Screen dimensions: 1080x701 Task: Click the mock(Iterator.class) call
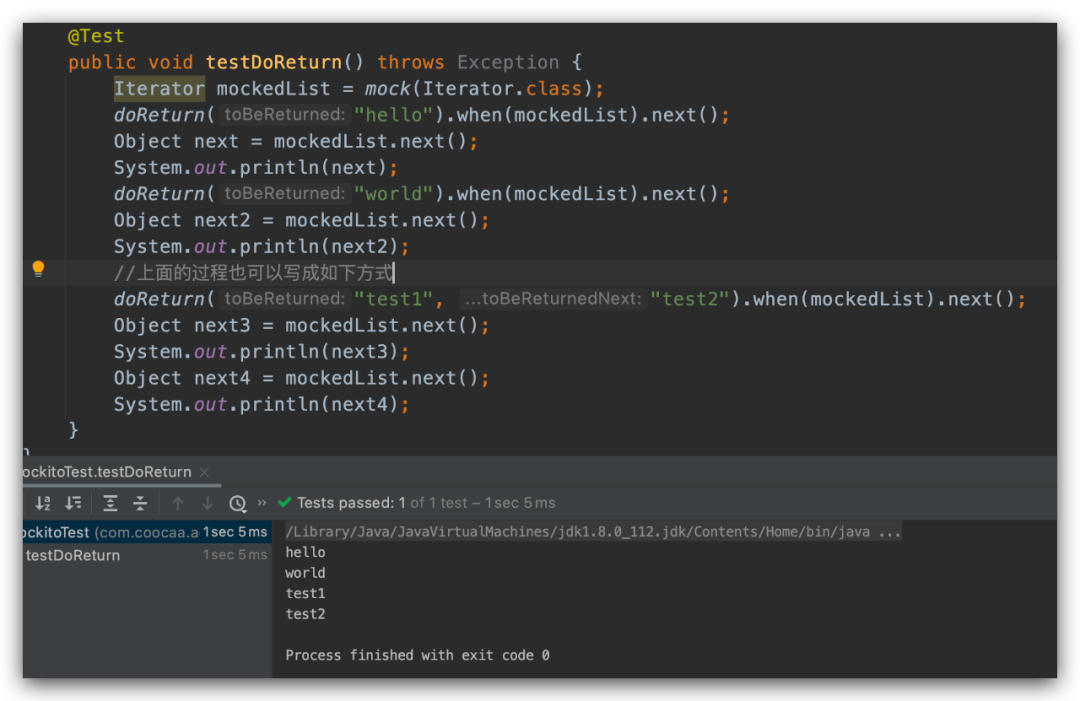click(x=478, y=89)
